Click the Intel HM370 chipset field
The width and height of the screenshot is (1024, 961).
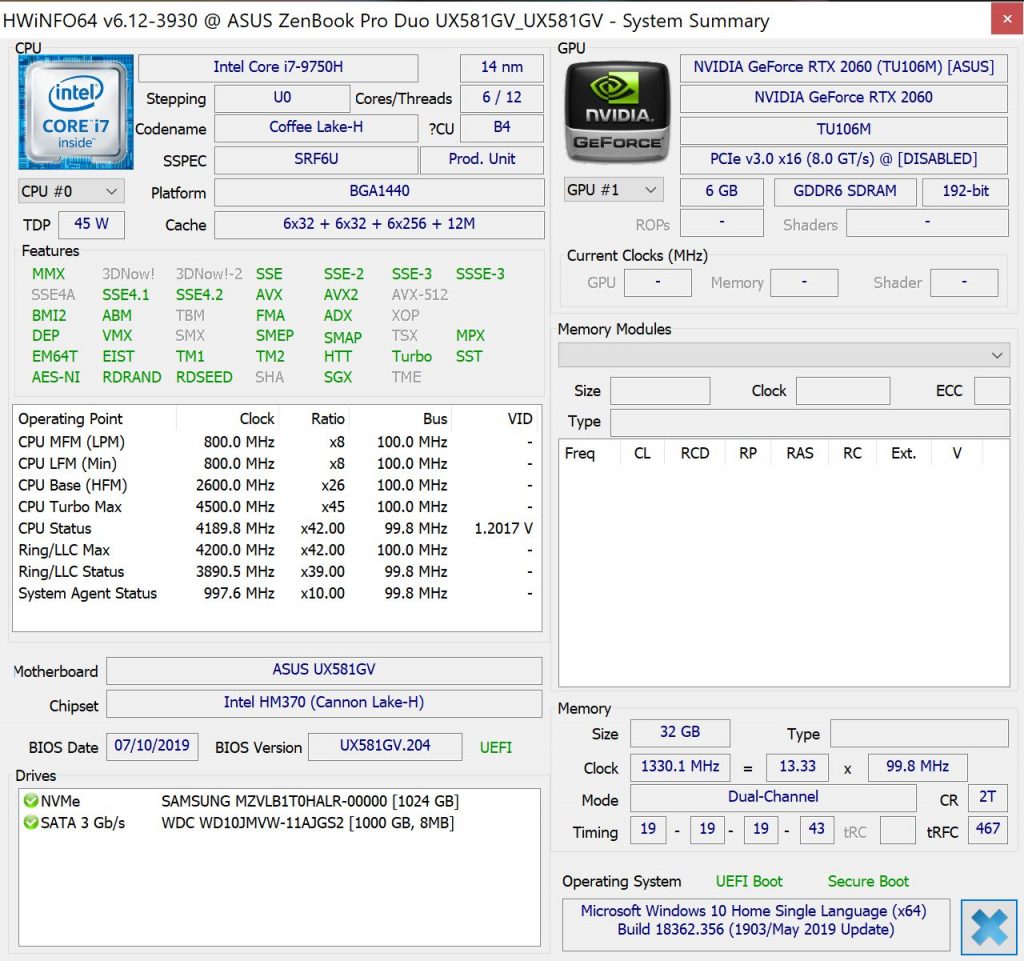coord(324,703)
